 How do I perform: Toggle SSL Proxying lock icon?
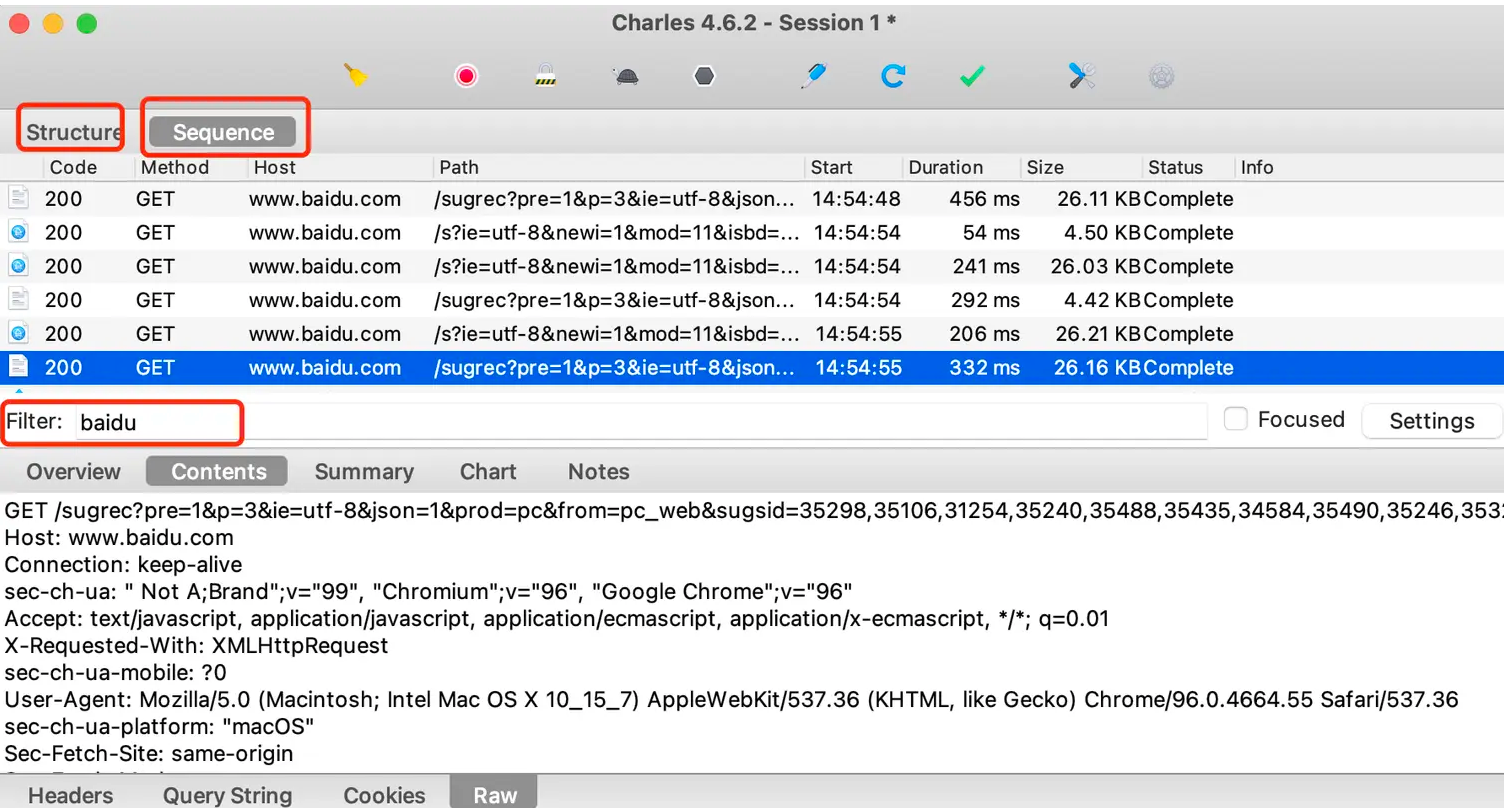[544, 76]
